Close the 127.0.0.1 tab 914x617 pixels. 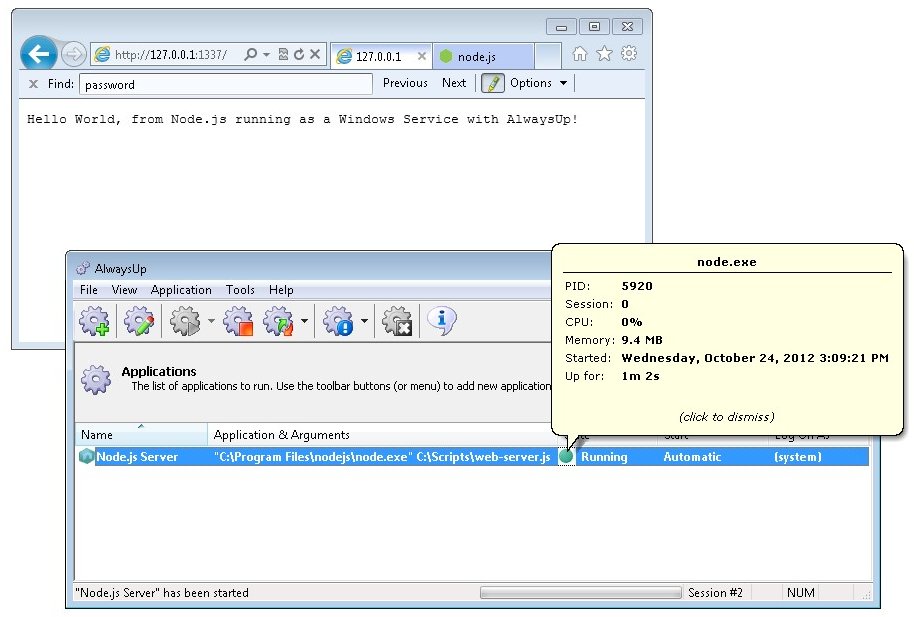(421, 56)
